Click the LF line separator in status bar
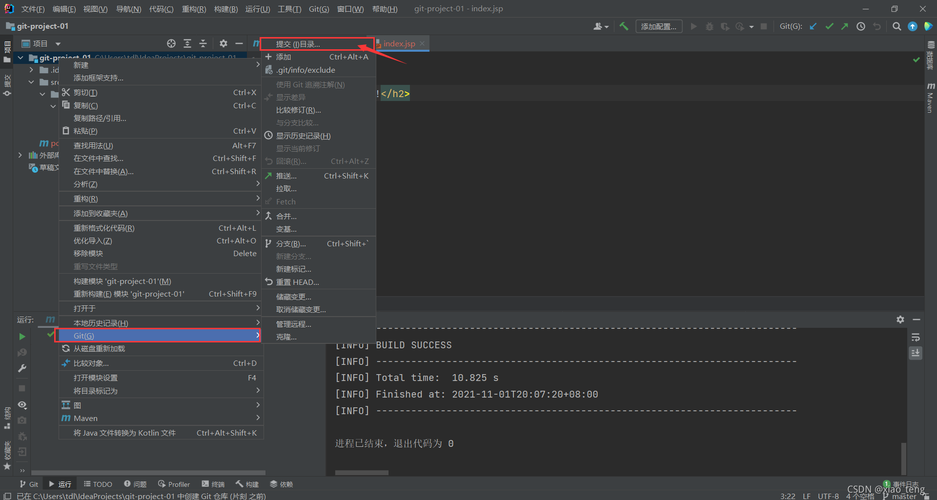 point(807,495)
